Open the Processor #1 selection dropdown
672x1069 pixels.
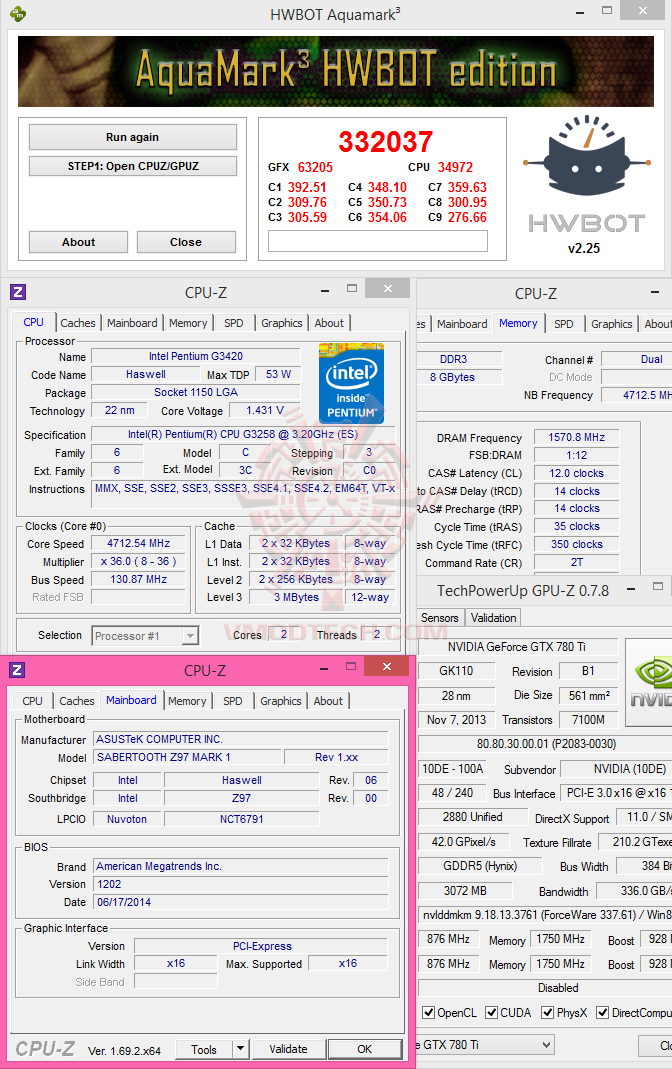pyautogui.click(x=191, y=636)
